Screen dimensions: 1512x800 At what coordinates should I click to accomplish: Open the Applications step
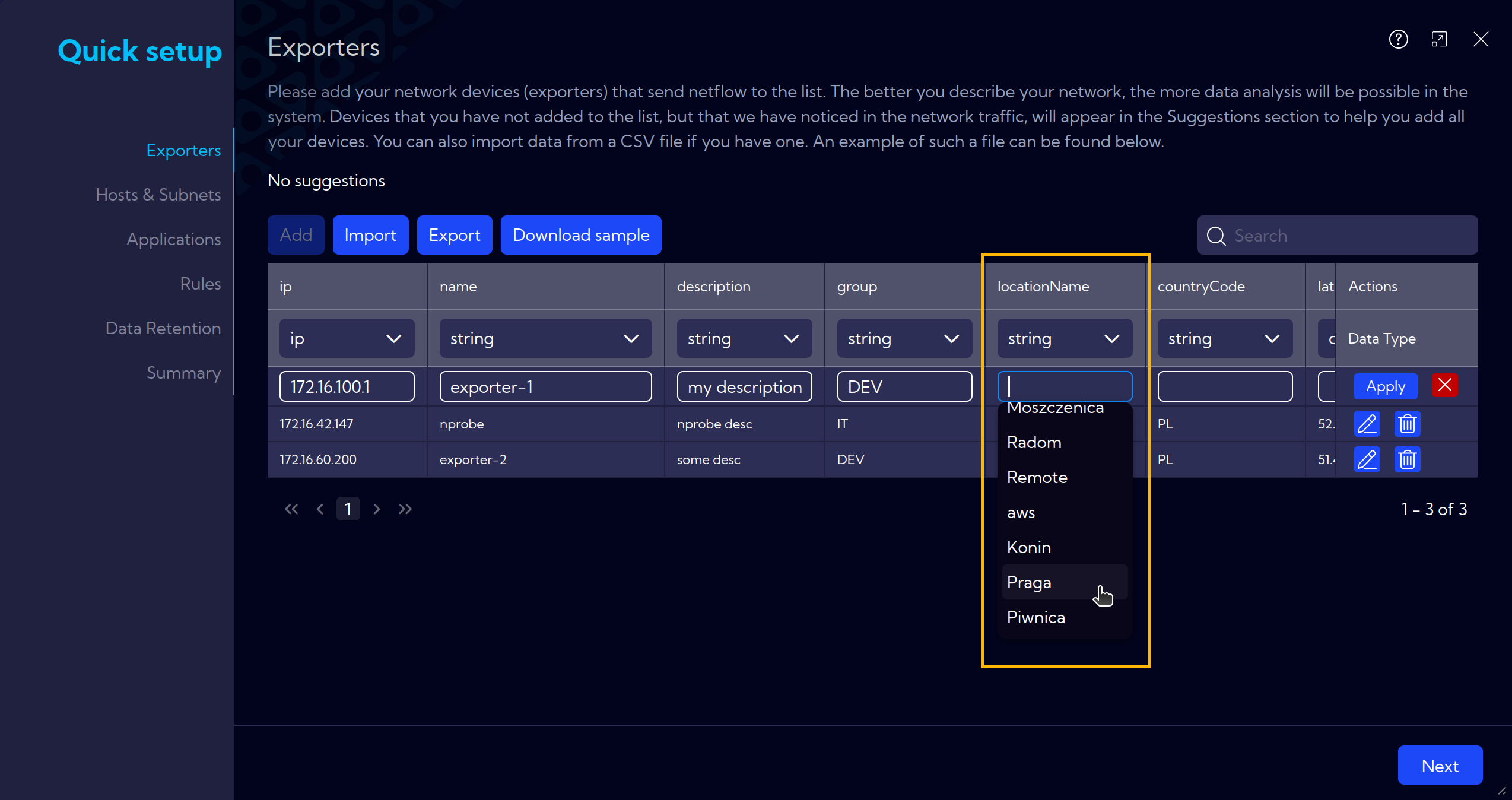[173, 239]
